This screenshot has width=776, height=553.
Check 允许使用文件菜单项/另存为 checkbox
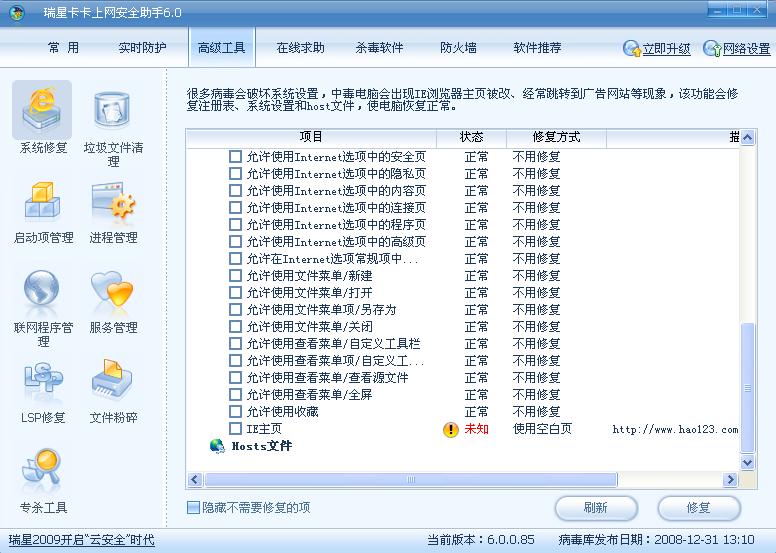tap(236, 310)
